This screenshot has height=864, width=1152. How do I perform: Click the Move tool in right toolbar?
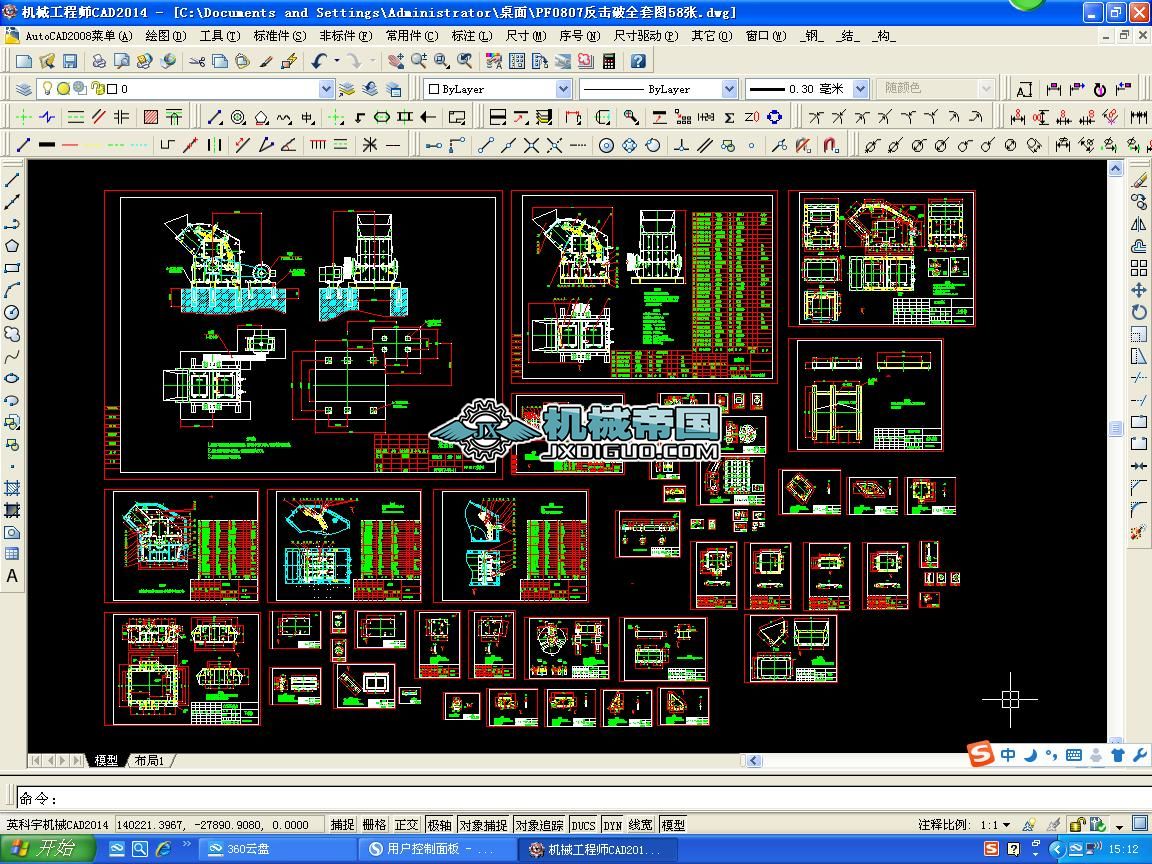pos(1139,290)
